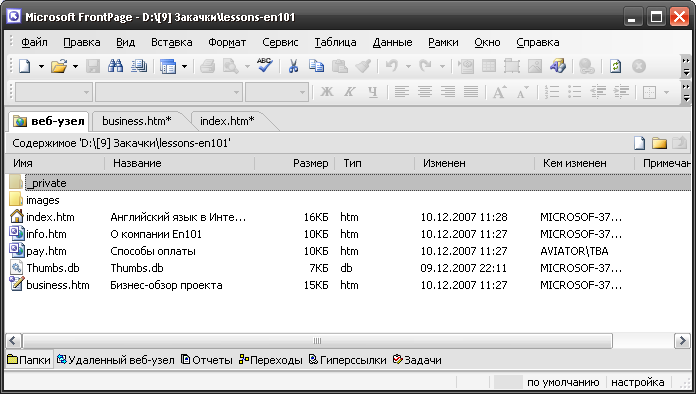Switch to Удаленный веб-узел view
Screen dimensions: 696x394
[115, 360]
